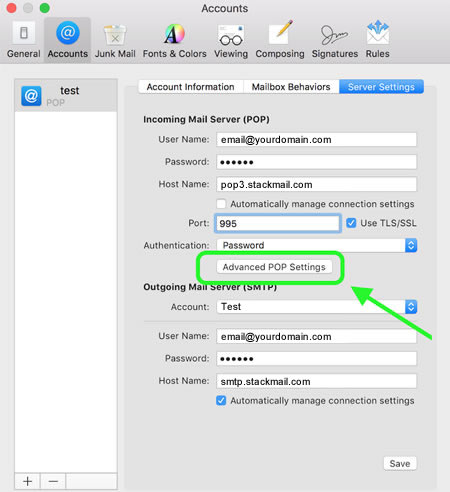Switch to the Account Information tab
The height and width of the screenshot is (492, 450).
click(191, 87)
